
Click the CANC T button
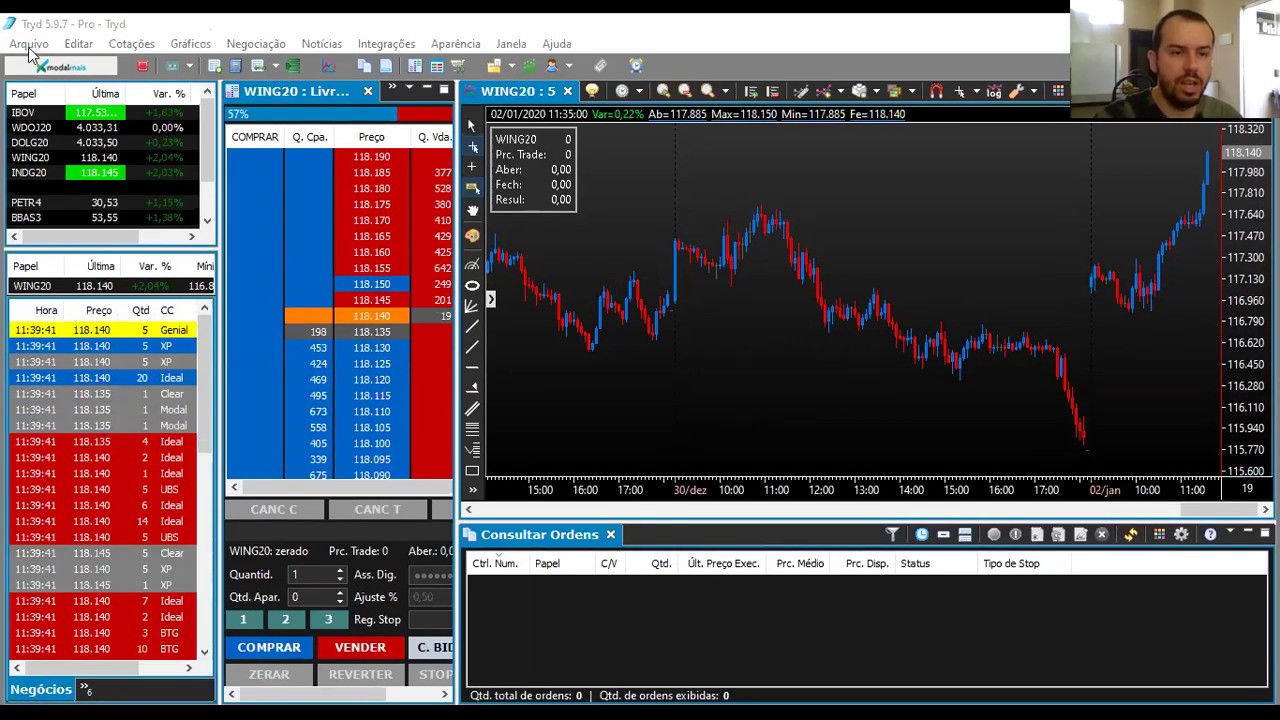tap(377, 510)
